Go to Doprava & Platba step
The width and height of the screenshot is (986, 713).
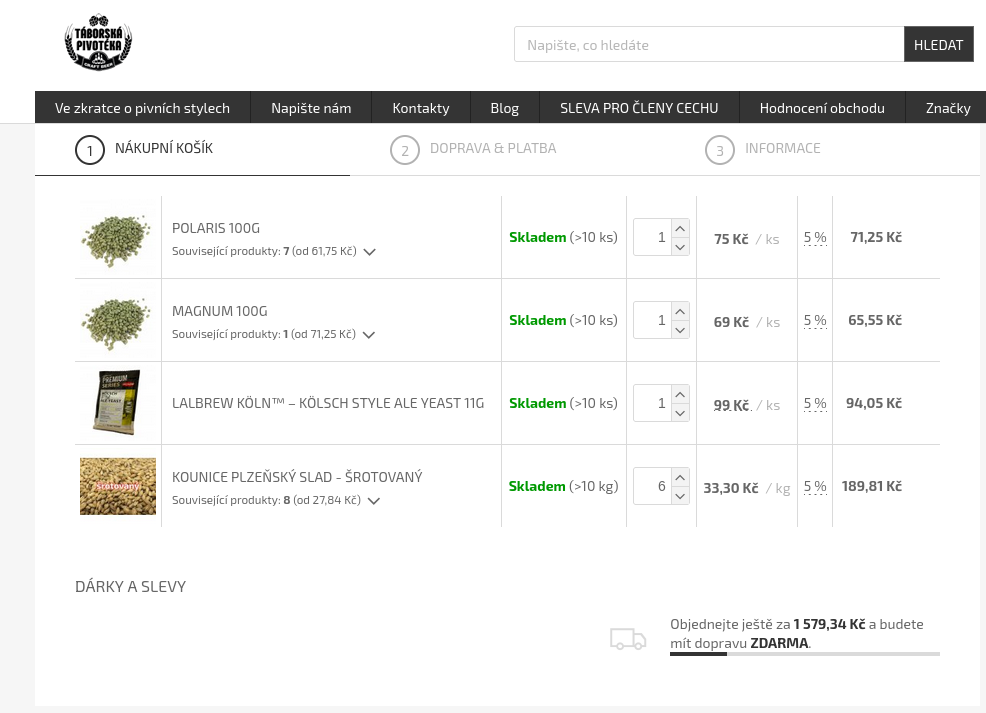point(492,149)
